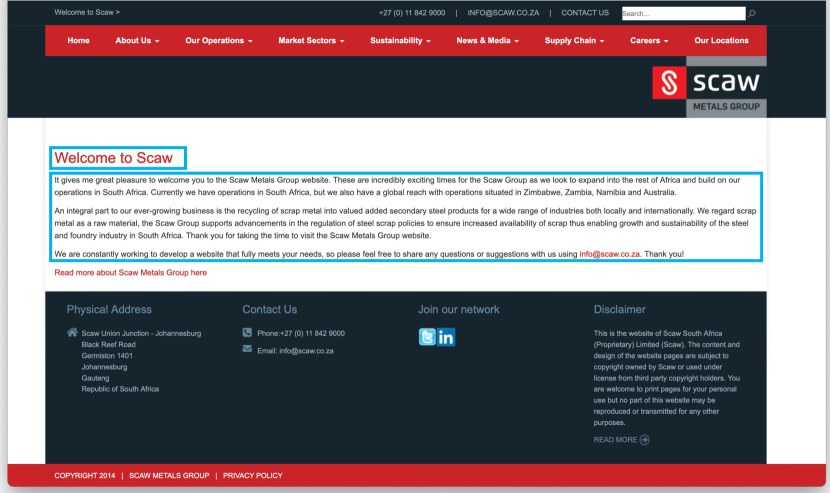Click the Disclaimer heading
The image size is (830, 493).
click(619, 309)
